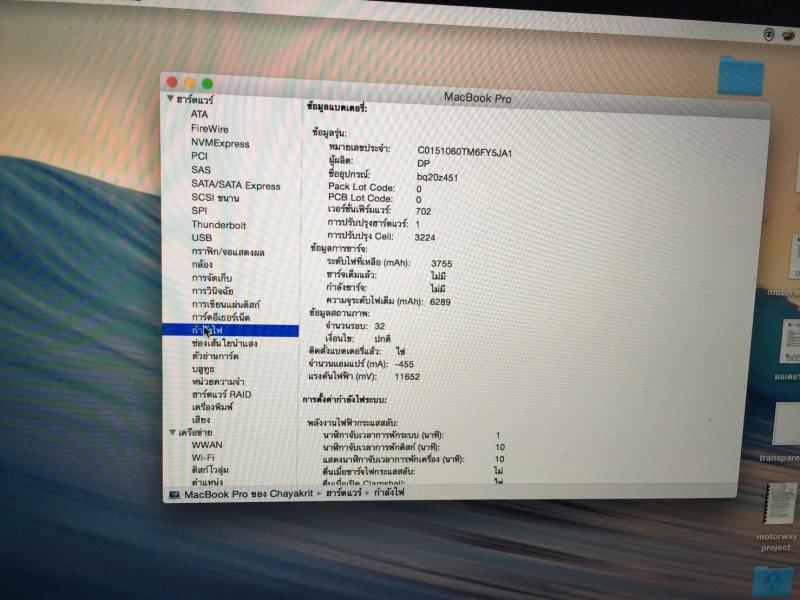Select ATA in the hardware list
Viewport: 800px width, 600px height.
pos(200,114)
